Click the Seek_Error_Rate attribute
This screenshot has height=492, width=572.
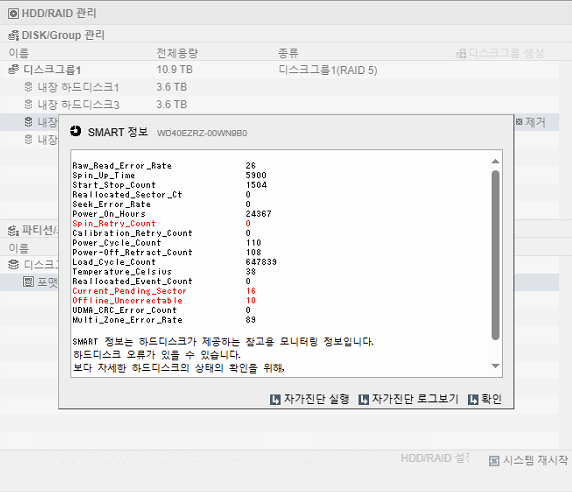tap(111, 204)
